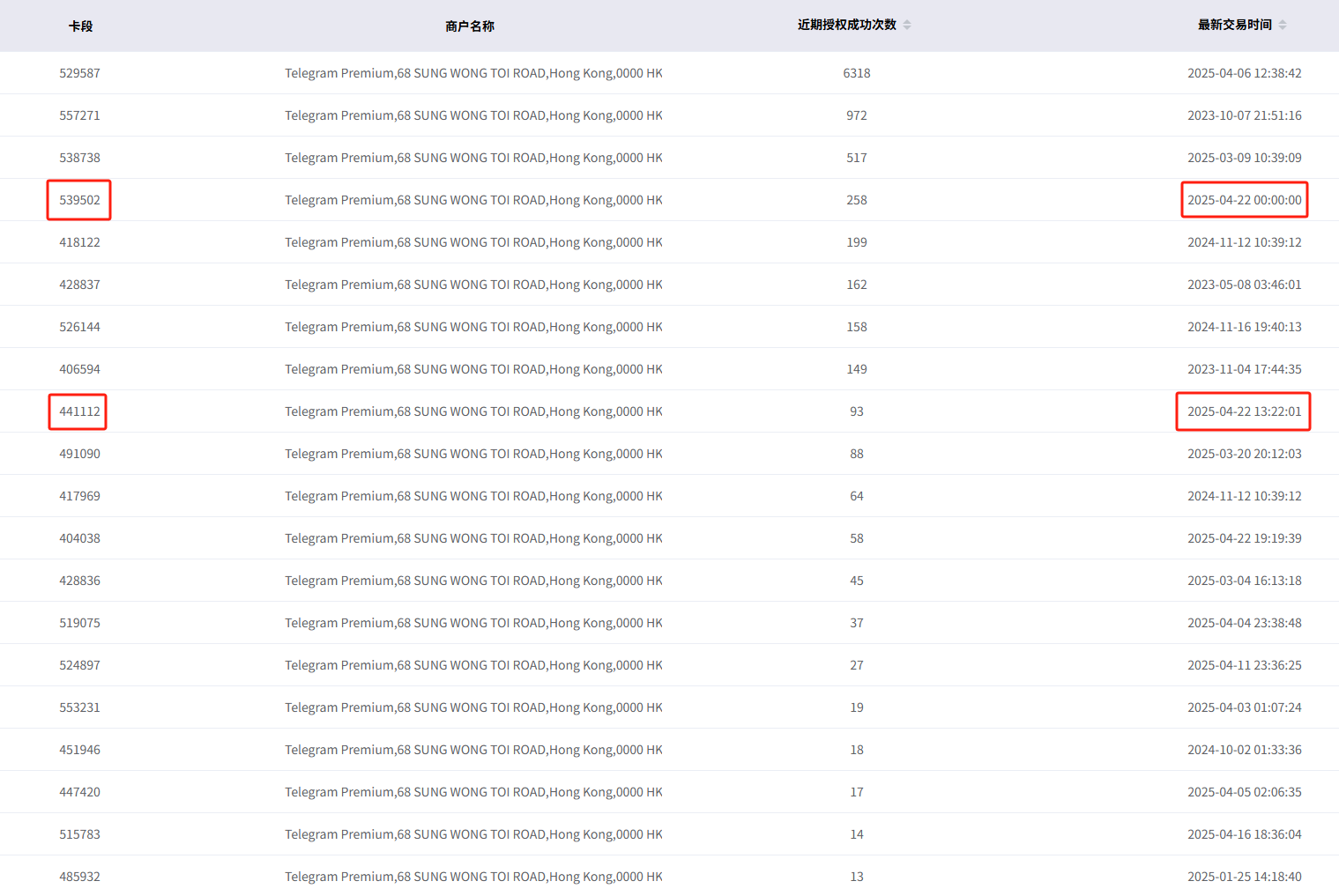
Task: Select card segment 441112
Action: coord(79,411)
